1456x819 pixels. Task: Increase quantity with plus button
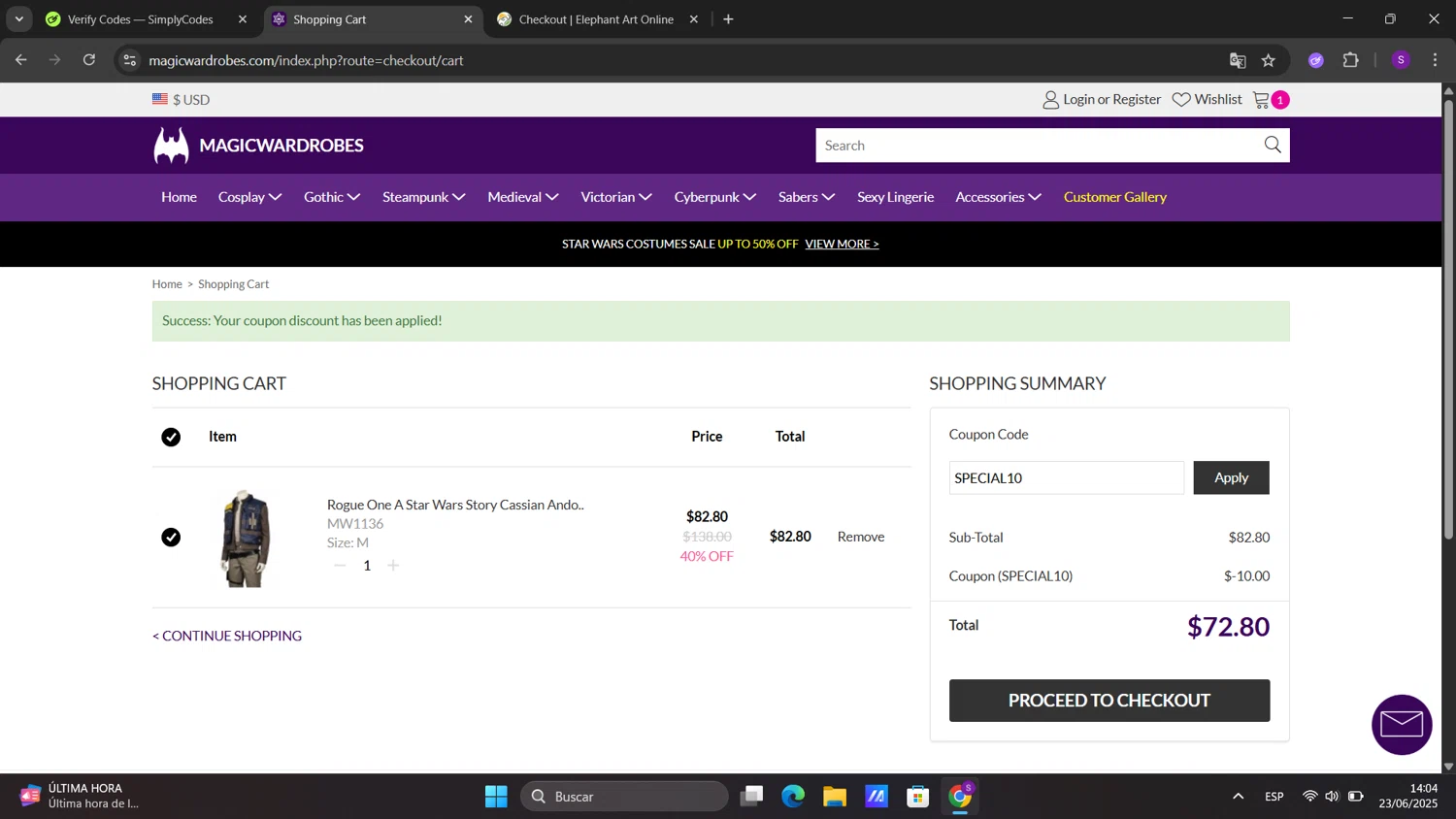(393, 566)
